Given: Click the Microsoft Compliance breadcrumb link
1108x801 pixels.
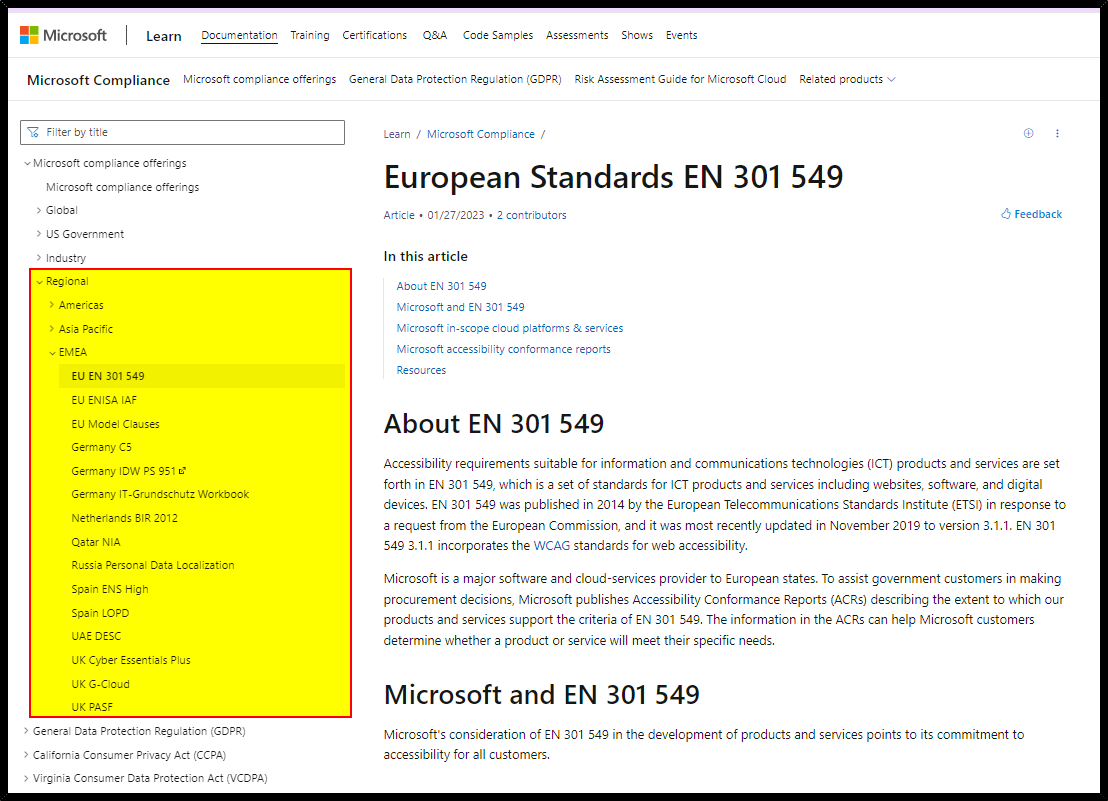Looking at the screenshot, I should click(x=481, y=134).
